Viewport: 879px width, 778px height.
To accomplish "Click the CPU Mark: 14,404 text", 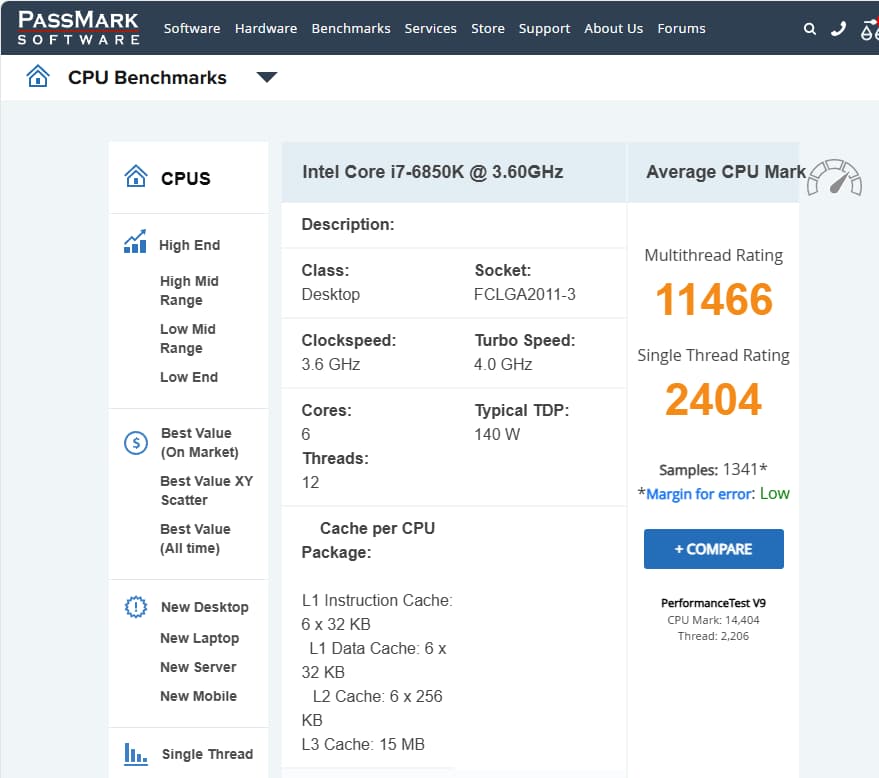I will coord(713,620).
